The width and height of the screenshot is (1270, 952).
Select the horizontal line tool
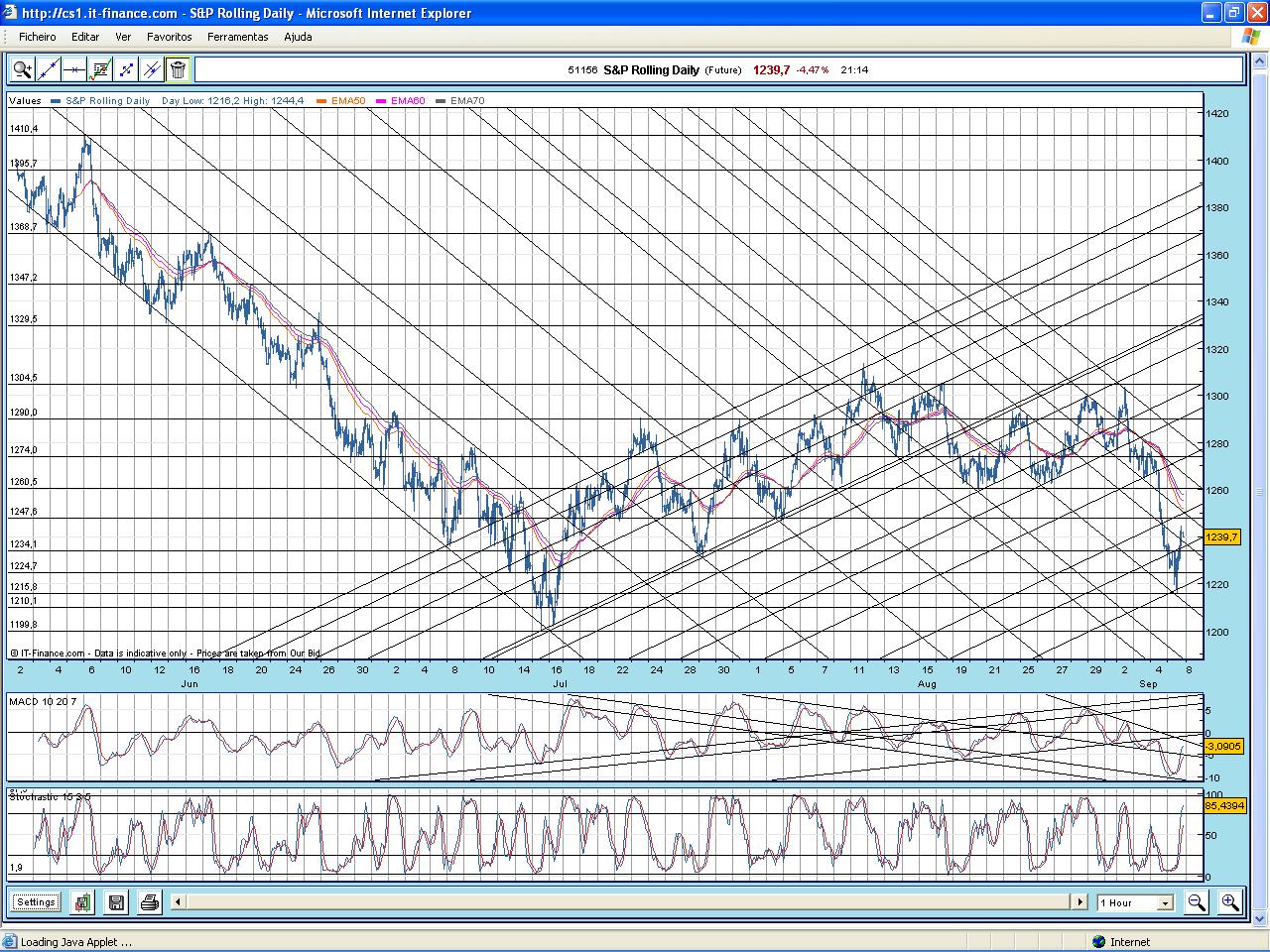[x=73, y=69]
